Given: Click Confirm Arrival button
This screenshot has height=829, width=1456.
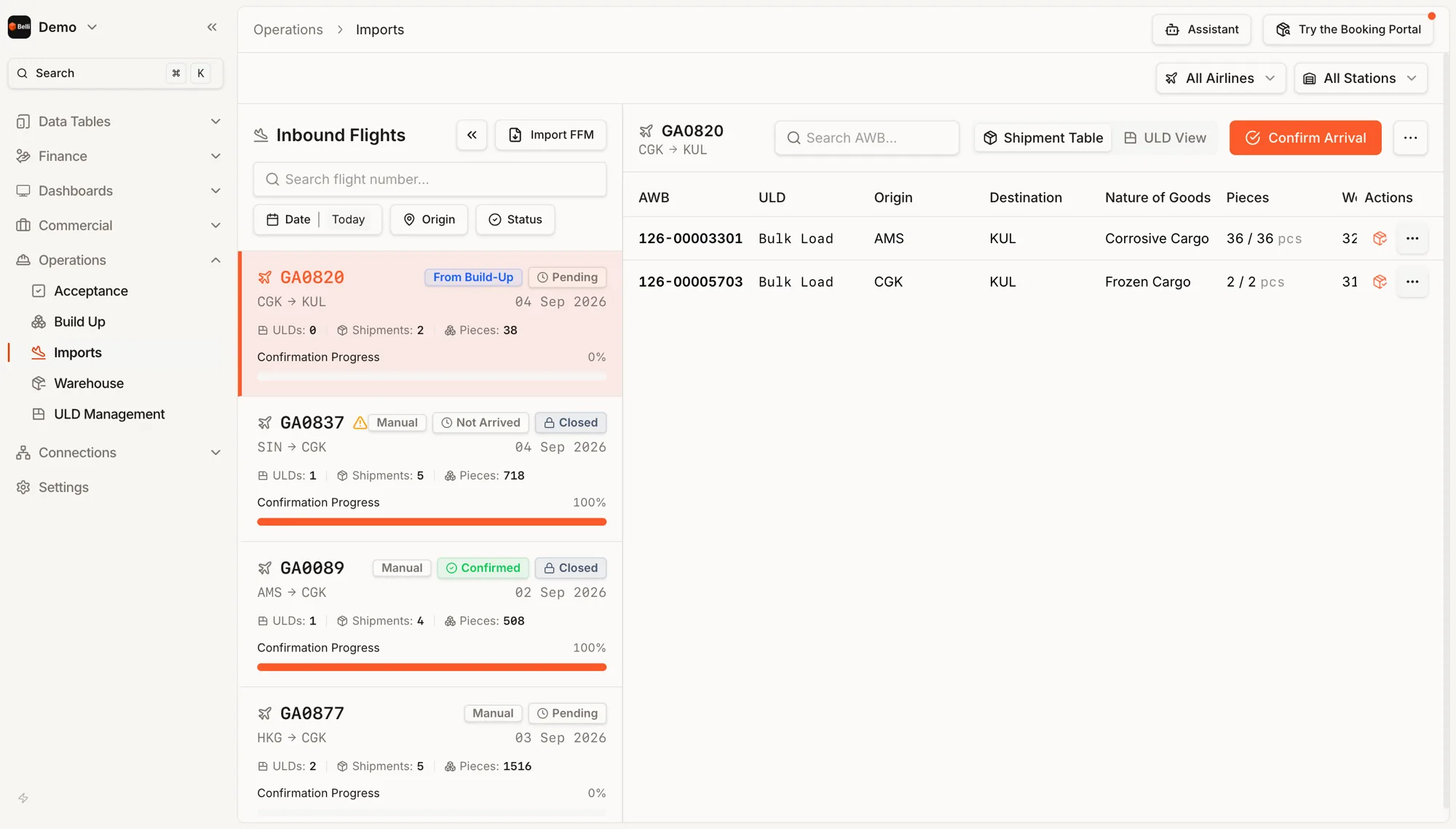Looking at the screenshot, I should click(x=1305, y=138).
